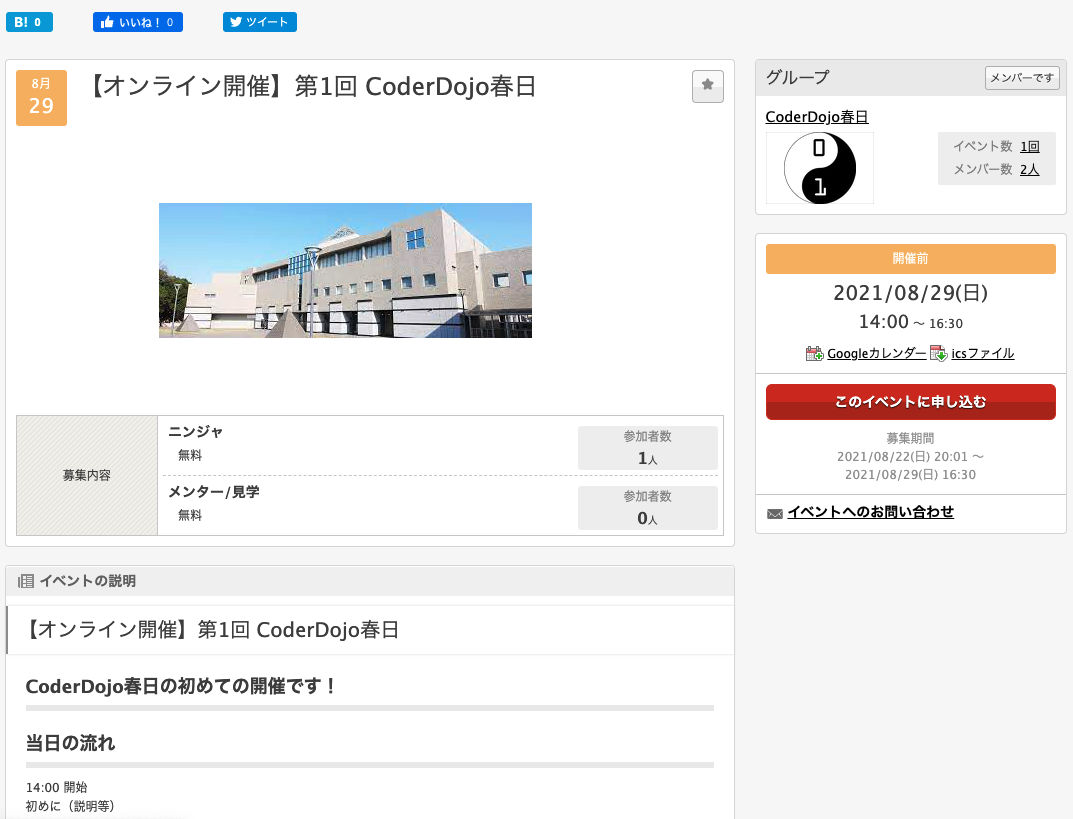The image size is (1073, 819).
Task: Open イベントへのお問い合わせ link
Action: [x=870, y=512]
